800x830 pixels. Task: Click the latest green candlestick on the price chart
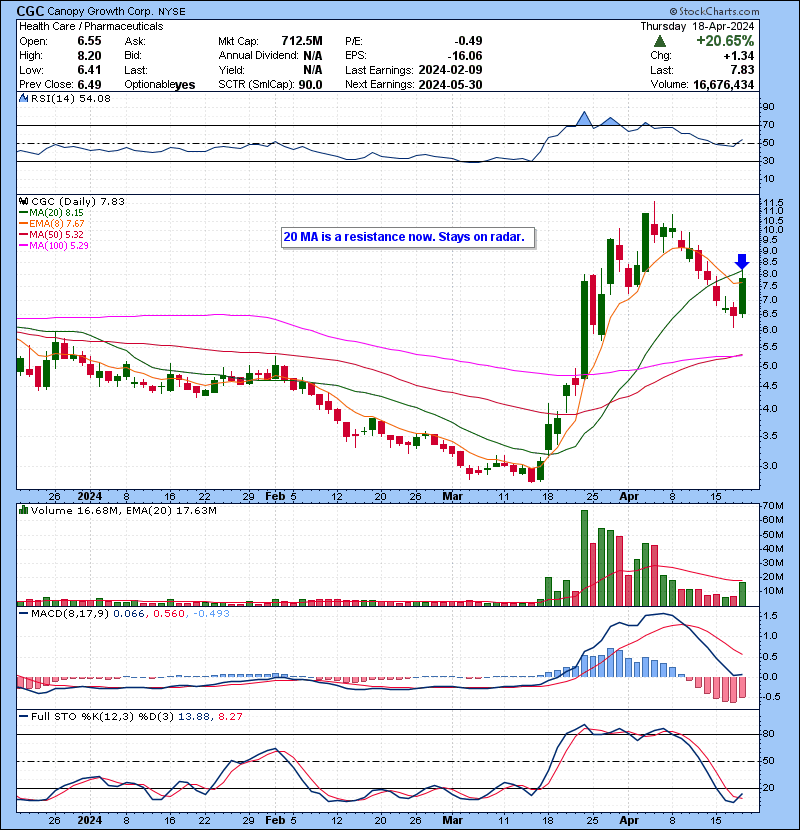pos(743,297)
